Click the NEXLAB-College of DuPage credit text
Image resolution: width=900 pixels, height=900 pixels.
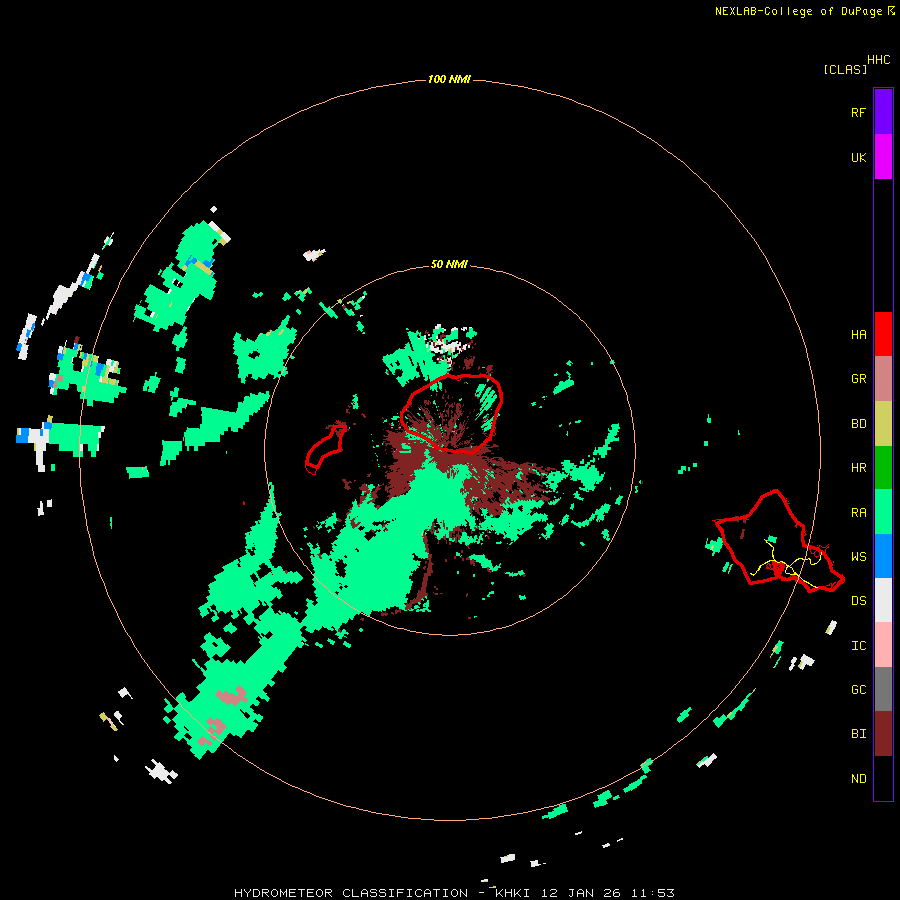(x=798, y=11)
